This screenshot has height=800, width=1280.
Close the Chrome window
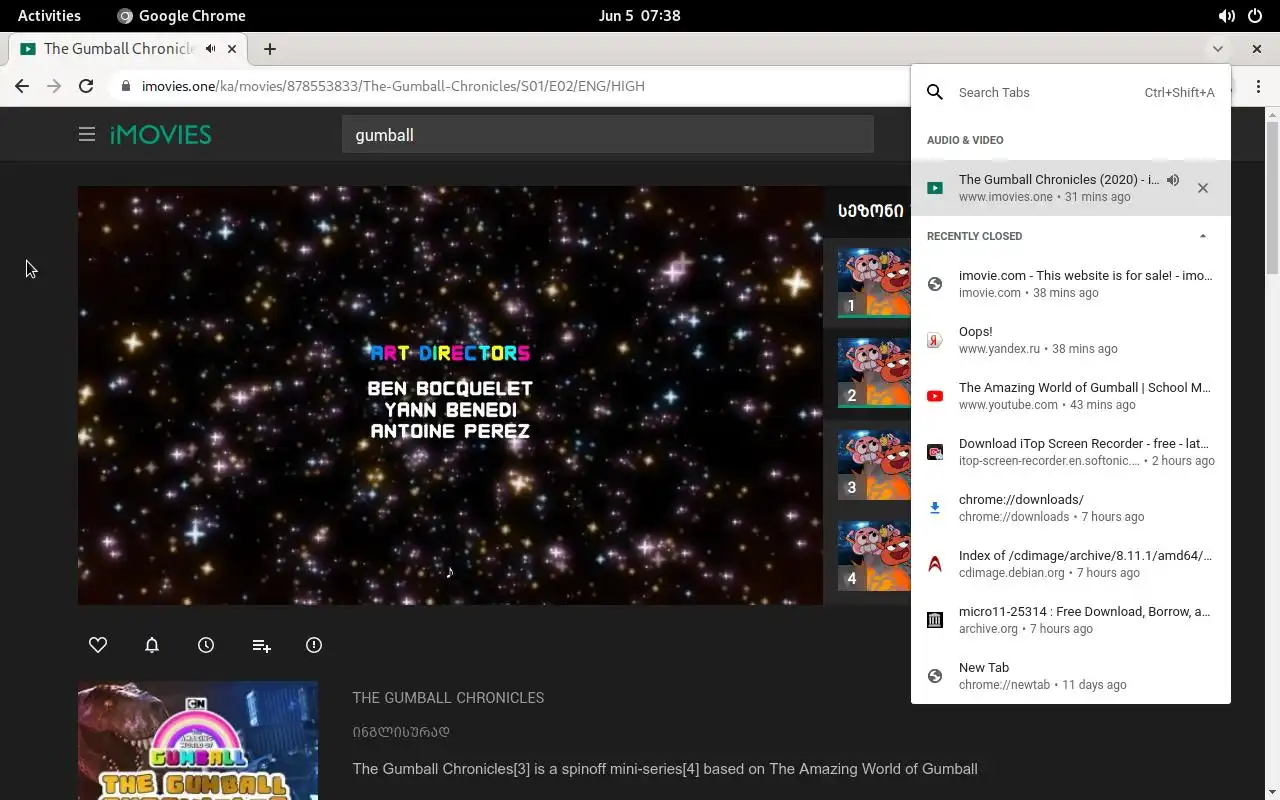[1257, 48]
